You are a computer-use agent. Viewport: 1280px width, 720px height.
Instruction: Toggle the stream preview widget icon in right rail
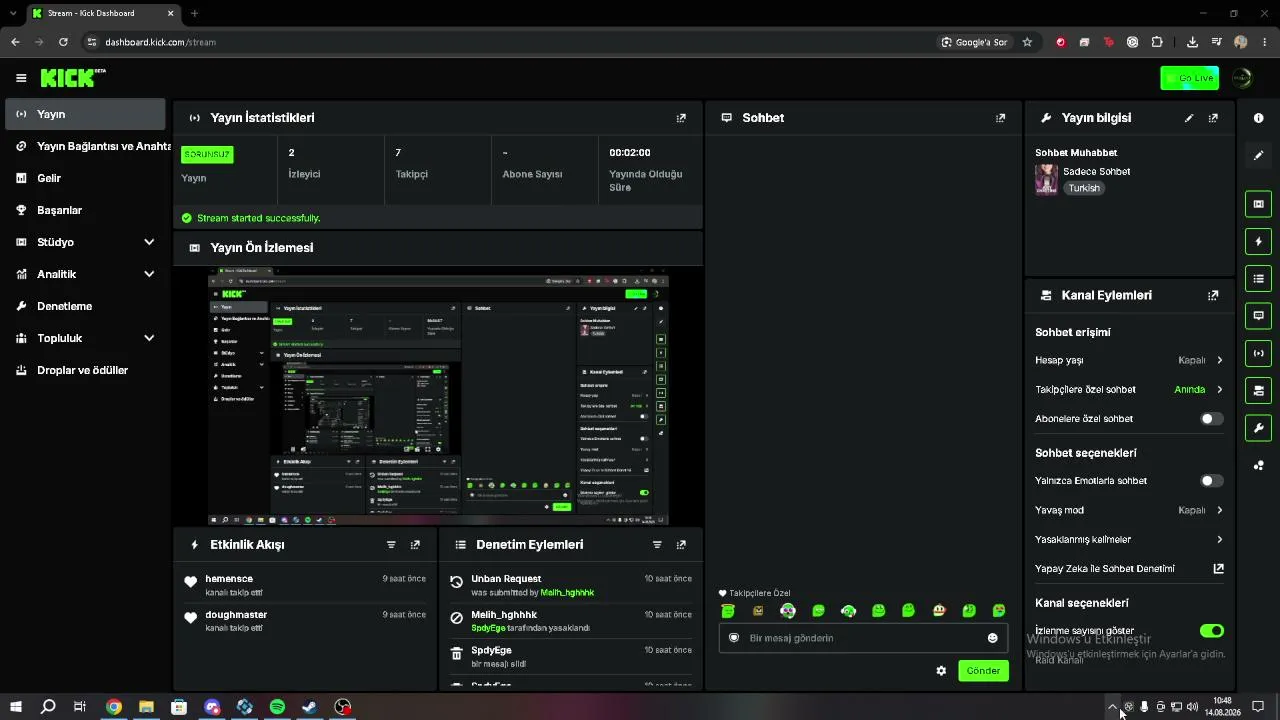click(1258, 204)
